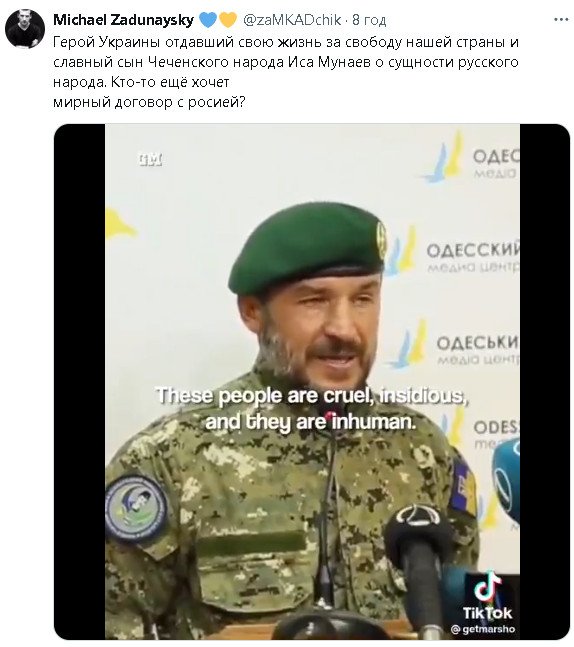Click the English subtitle text on the video

coord(312,409)
